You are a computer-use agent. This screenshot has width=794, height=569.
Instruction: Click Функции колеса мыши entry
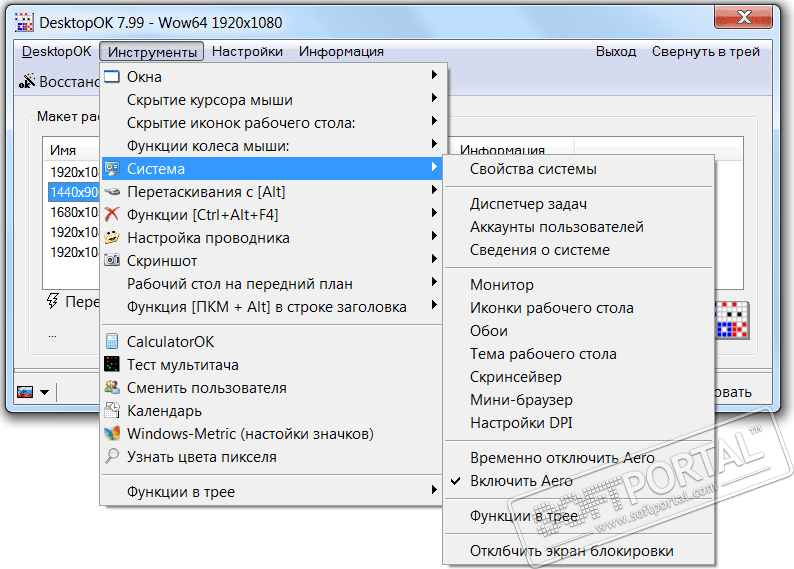tap(272, 146)
